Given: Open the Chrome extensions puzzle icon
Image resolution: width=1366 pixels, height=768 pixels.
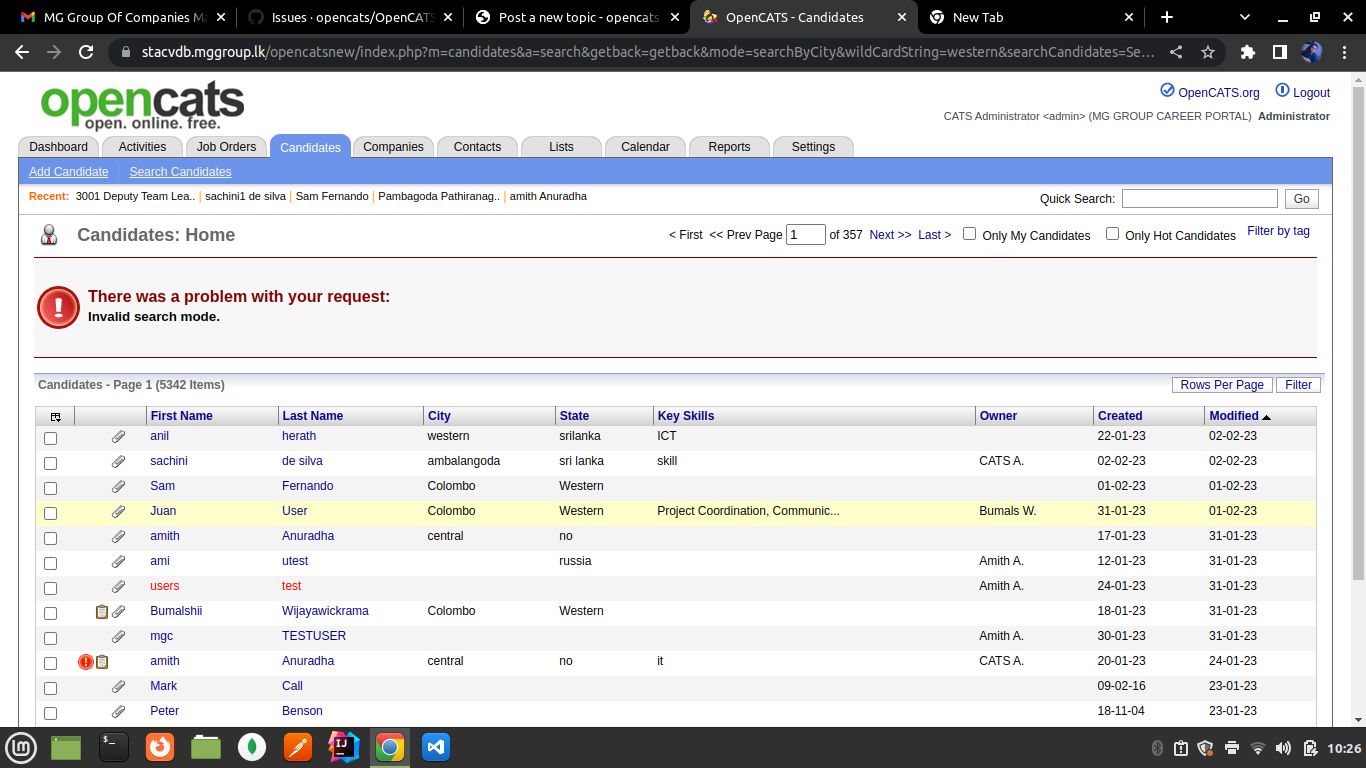Looking at the screenshot, I should tap(1247, 52).
